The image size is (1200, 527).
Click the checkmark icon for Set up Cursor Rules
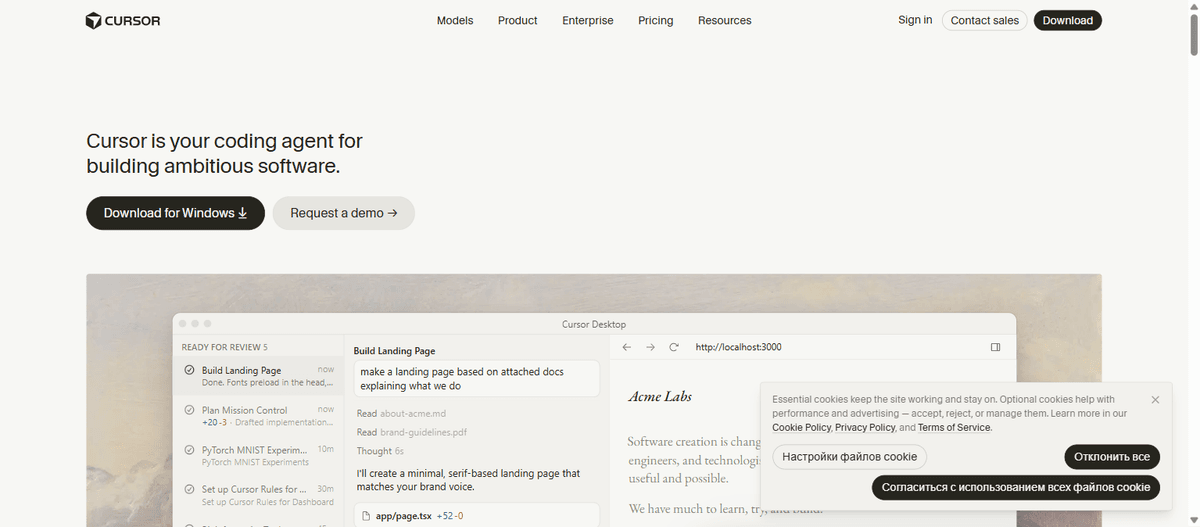pos(189,489)
